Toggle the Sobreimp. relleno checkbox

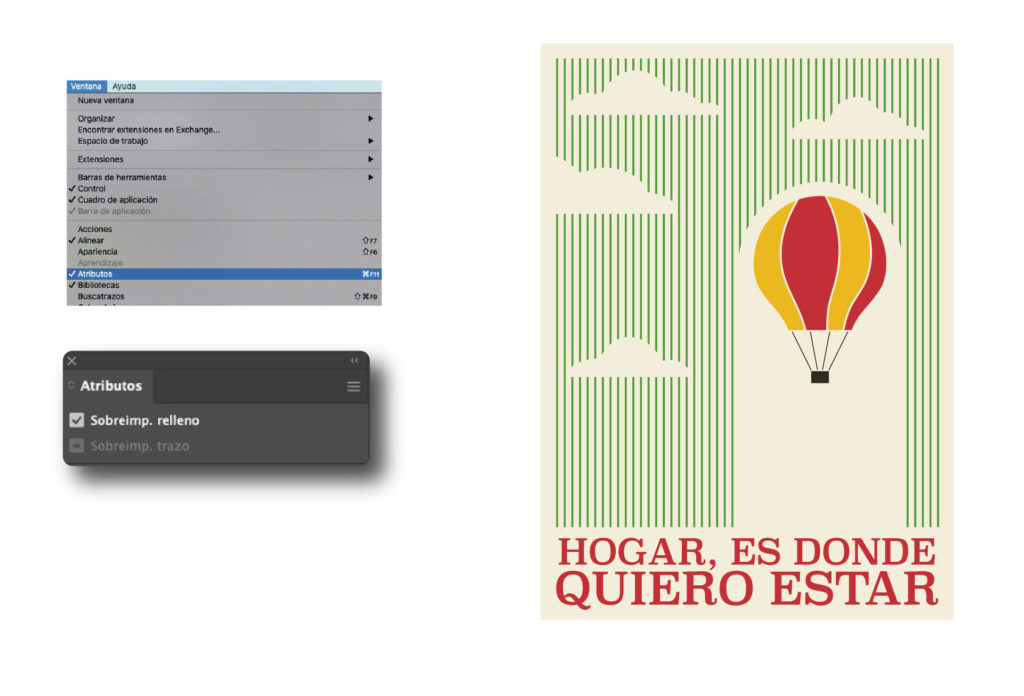coord(76,420)
